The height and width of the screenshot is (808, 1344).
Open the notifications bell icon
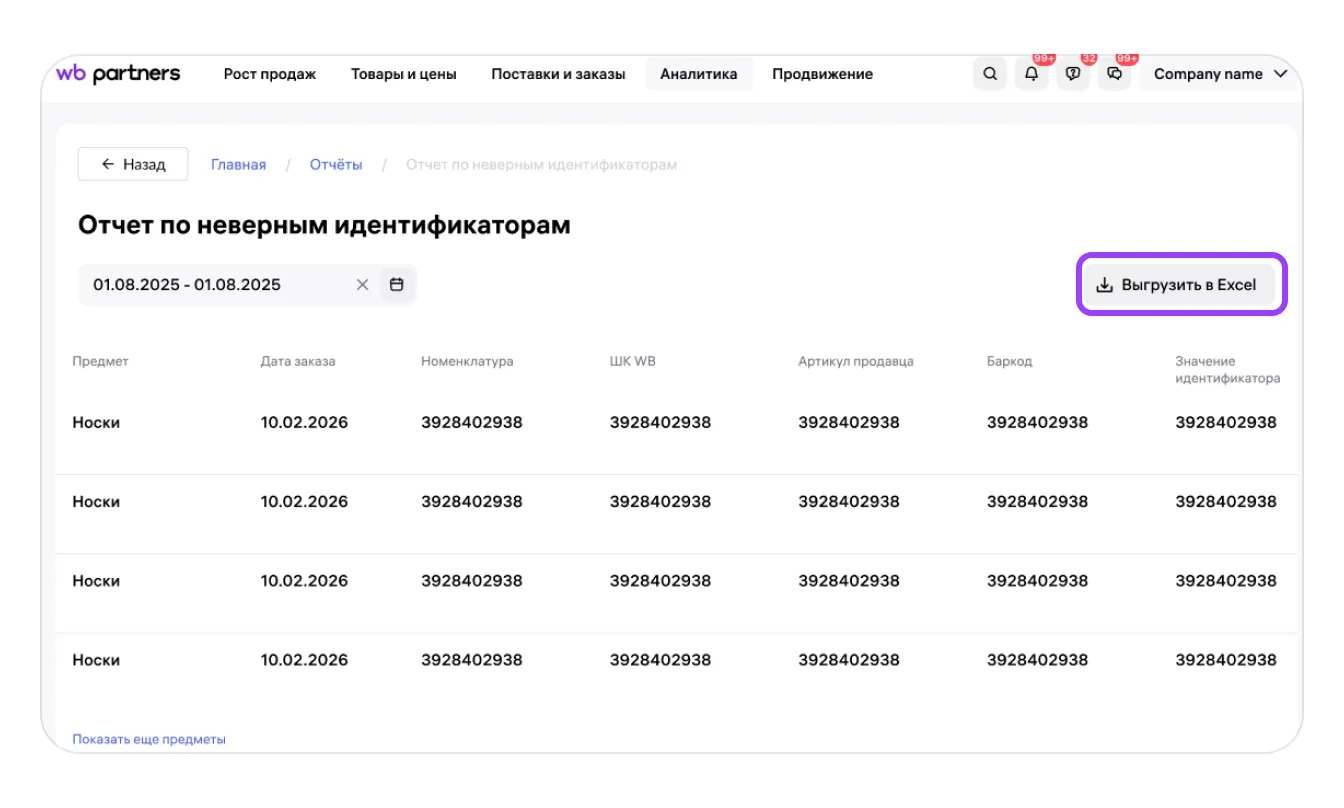(x=1031, y=74)
